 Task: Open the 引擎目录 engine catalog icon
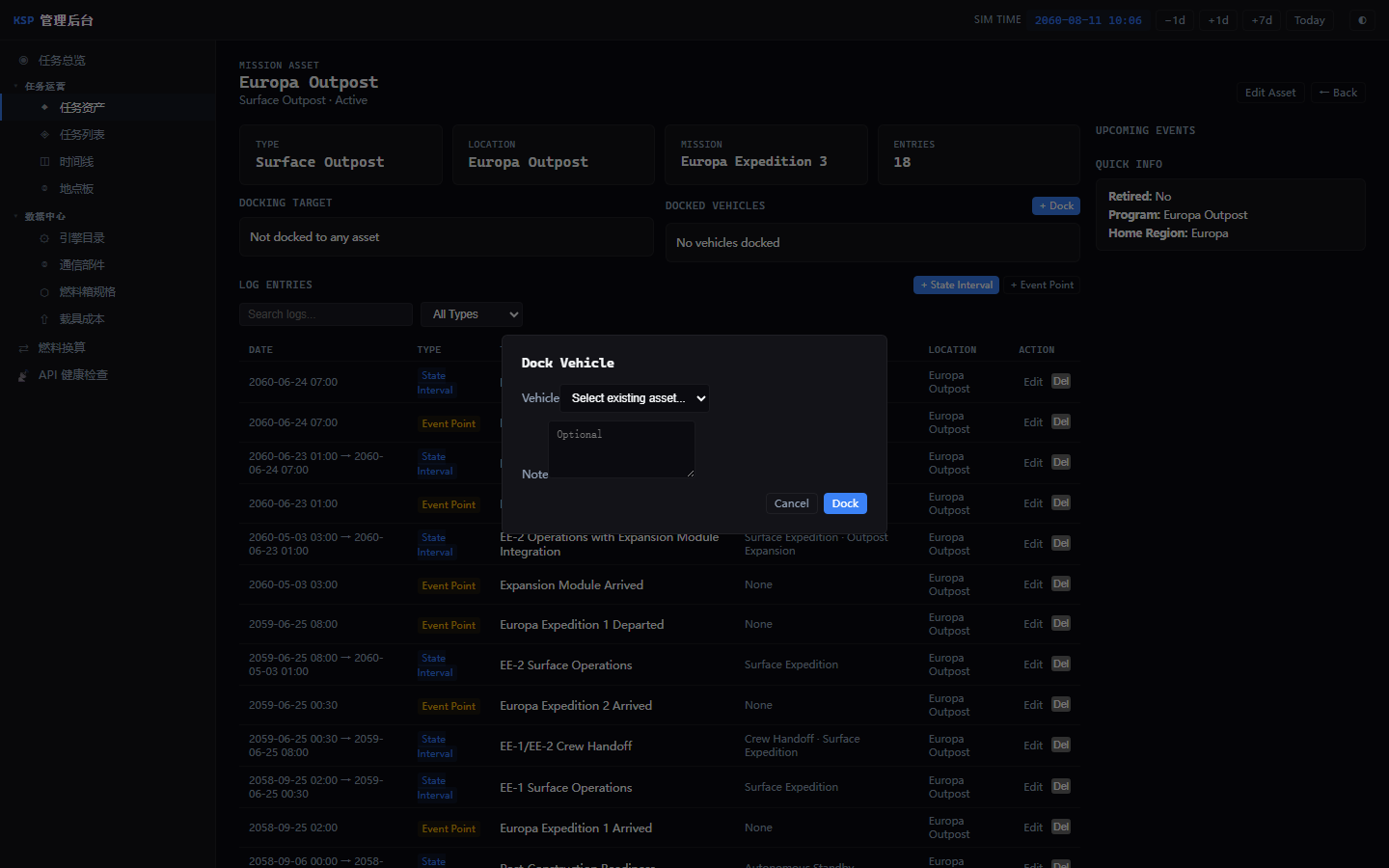[44, 237]
